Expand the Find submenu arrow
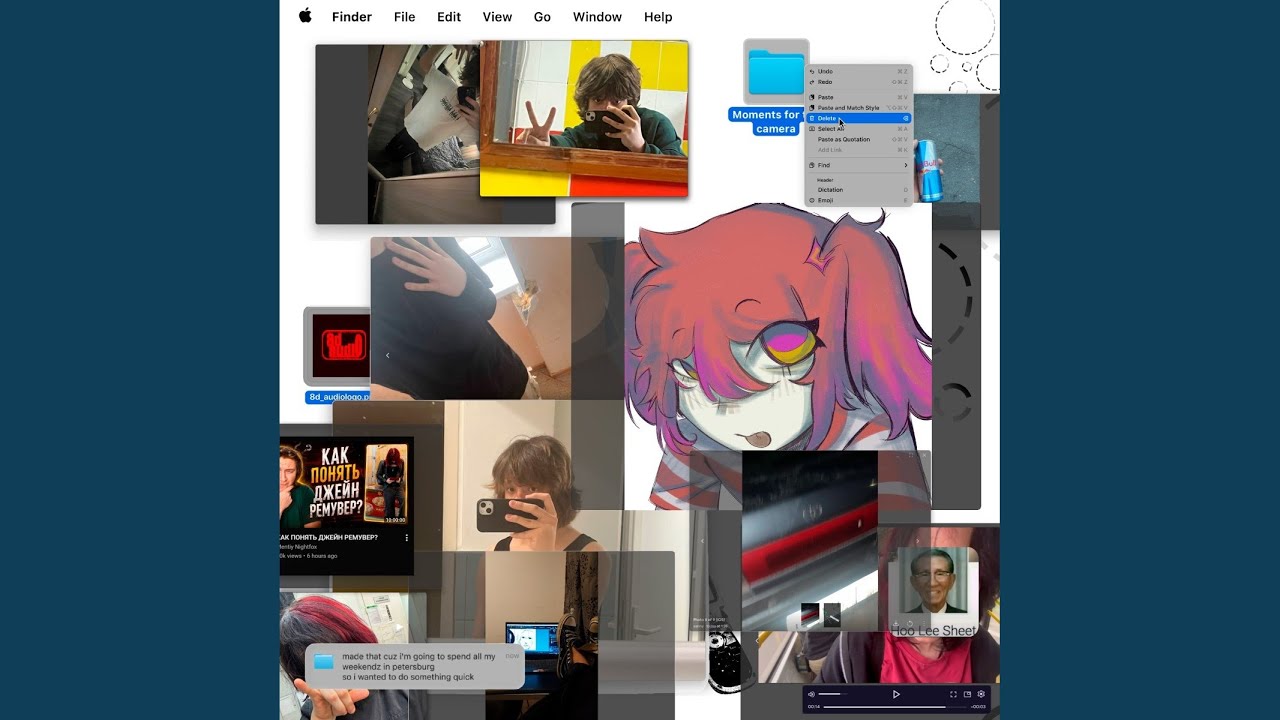 click(x=906, y=165)
